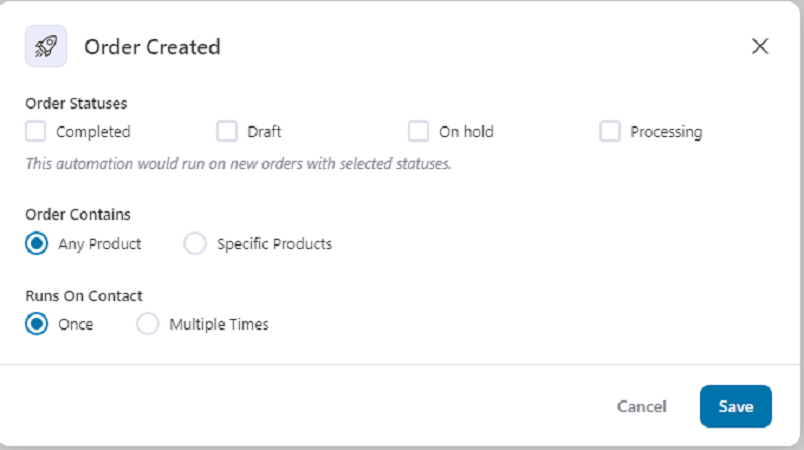
Task: Close the Order Created dialog
Action: [760, 46]
